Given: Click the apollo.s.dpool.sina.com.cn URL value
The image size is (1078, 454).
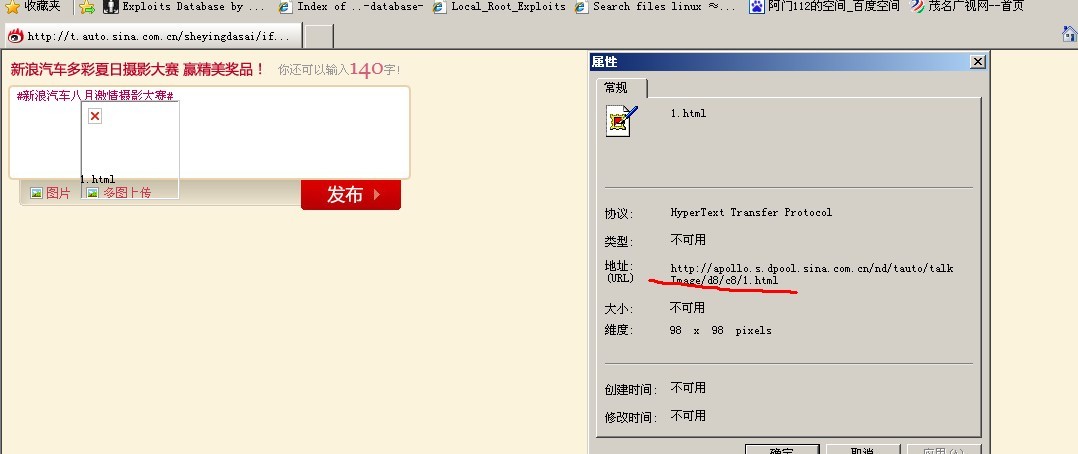Looking at the screenshot, I should (812, 274).
